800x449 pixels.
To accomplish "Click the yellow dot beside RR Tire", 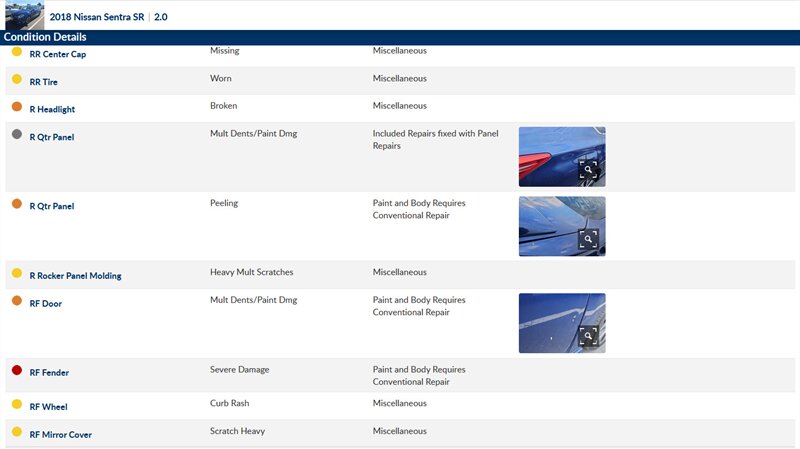I will pyautogui.click(x=17, y=79).
